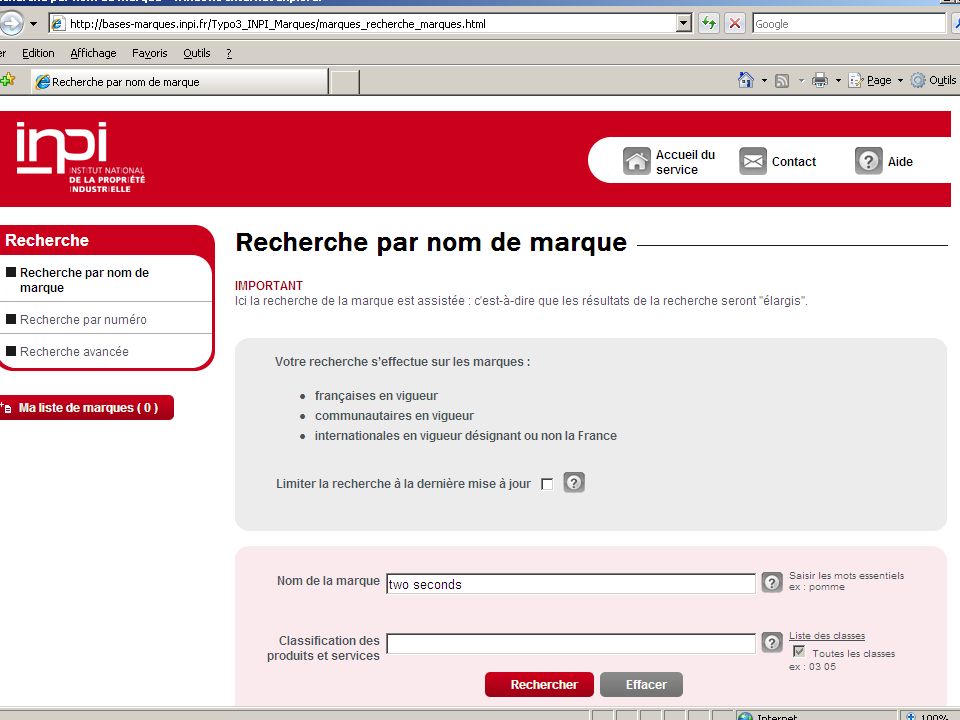Screen dimensions: 960x720
Task: Click the RSS feeds toolbar icon
Action: pos(782,81)
